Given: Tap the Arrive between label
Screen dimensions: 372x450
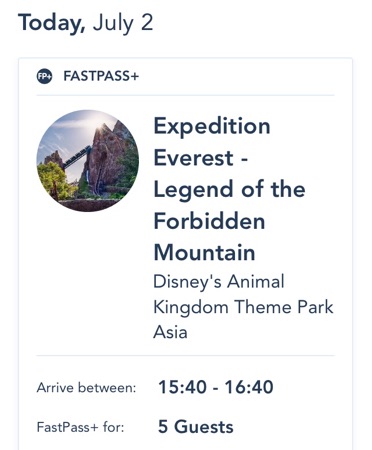Looking at the screenshot, I should pyautogui.click(x=86, y=388).
